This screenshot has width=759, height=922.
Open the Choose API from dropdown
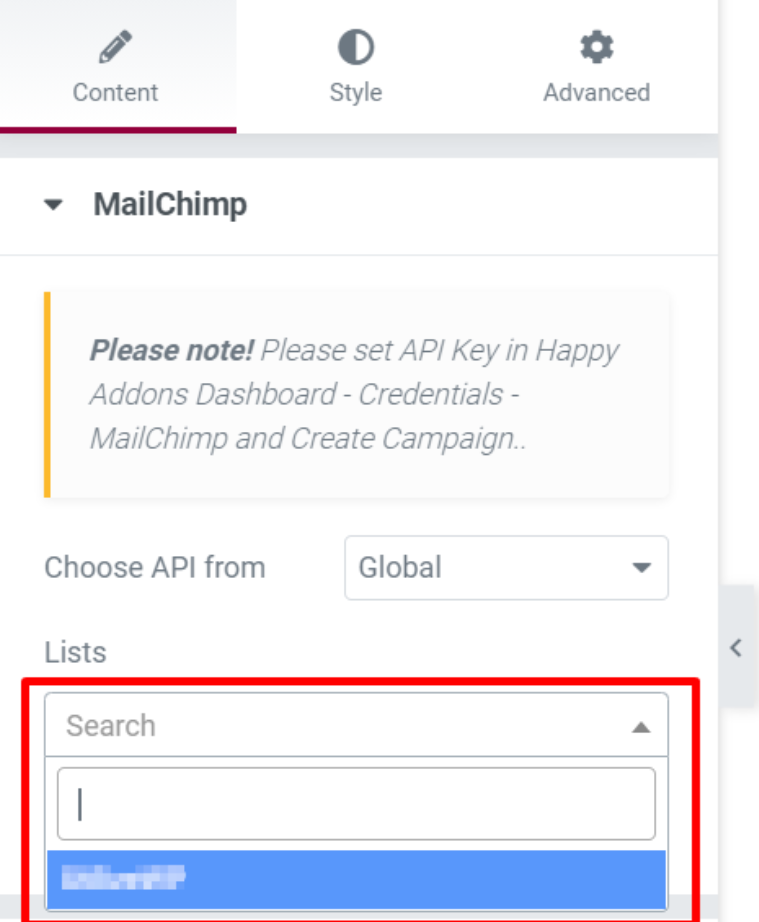(x=506, y=568)
